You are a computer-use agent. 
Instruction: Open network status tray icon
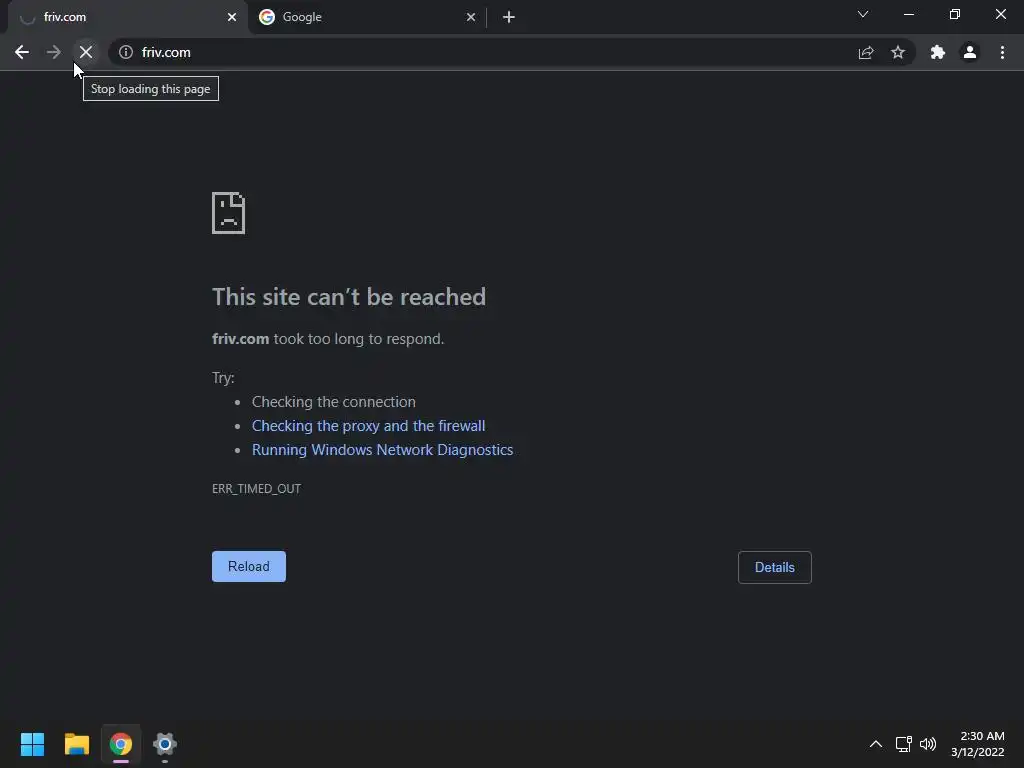(x=903, y=744)
